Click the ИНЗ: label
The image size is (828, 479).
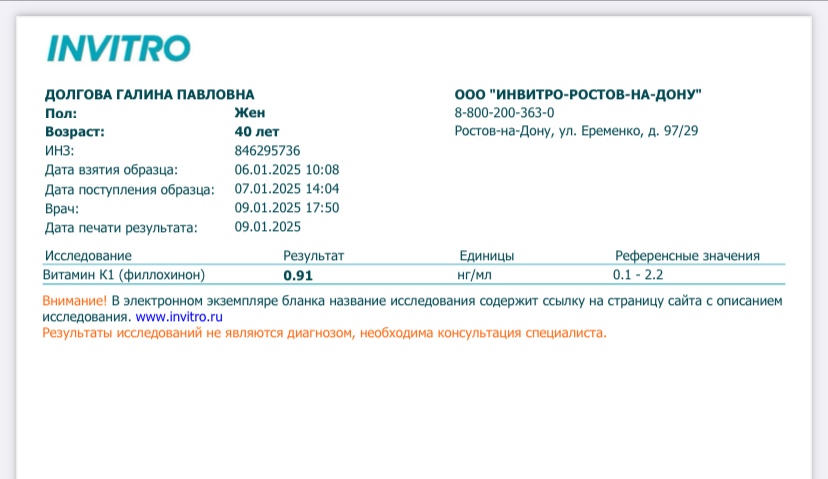[60, 151]
